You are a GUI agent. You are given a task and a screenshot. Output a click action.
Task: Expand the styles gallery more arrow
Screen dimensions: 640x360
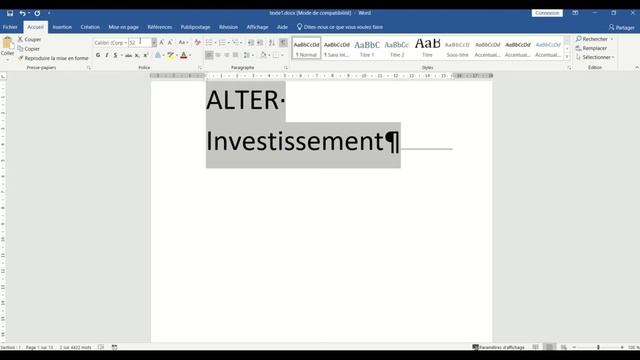(567, 57)
